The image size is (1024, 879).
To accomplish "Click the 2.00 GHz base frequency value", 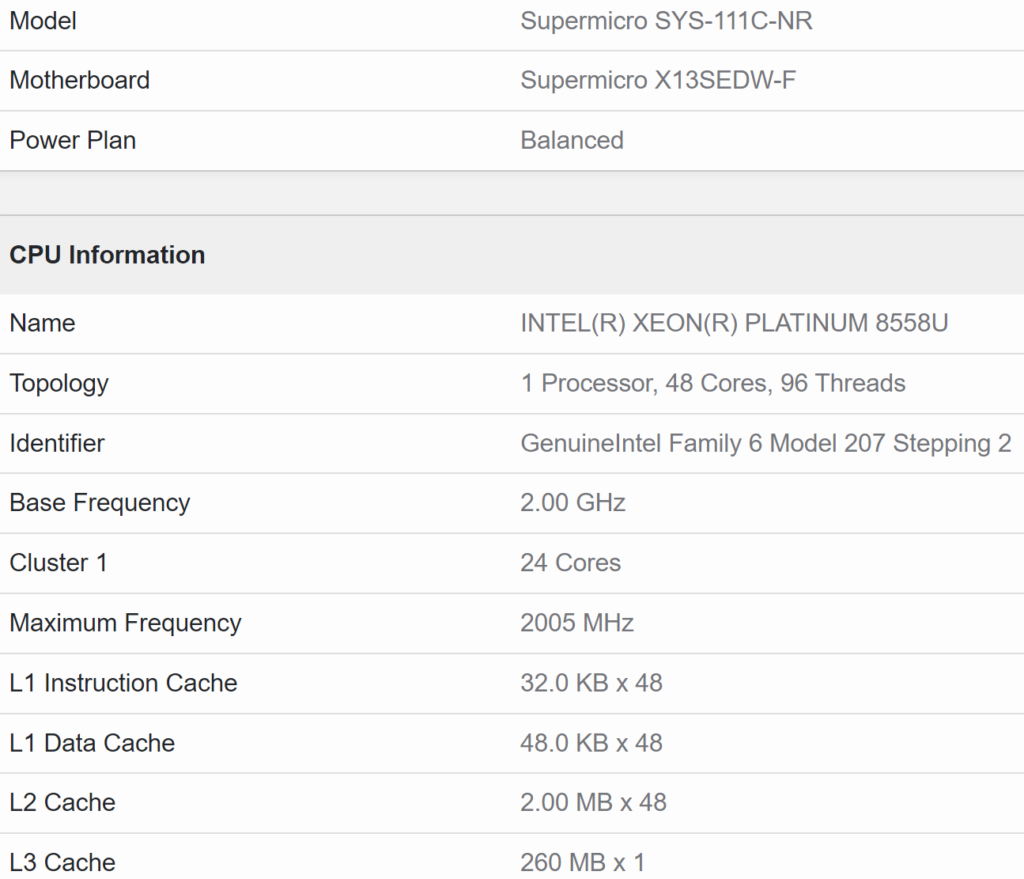I will tap(573, 503).
